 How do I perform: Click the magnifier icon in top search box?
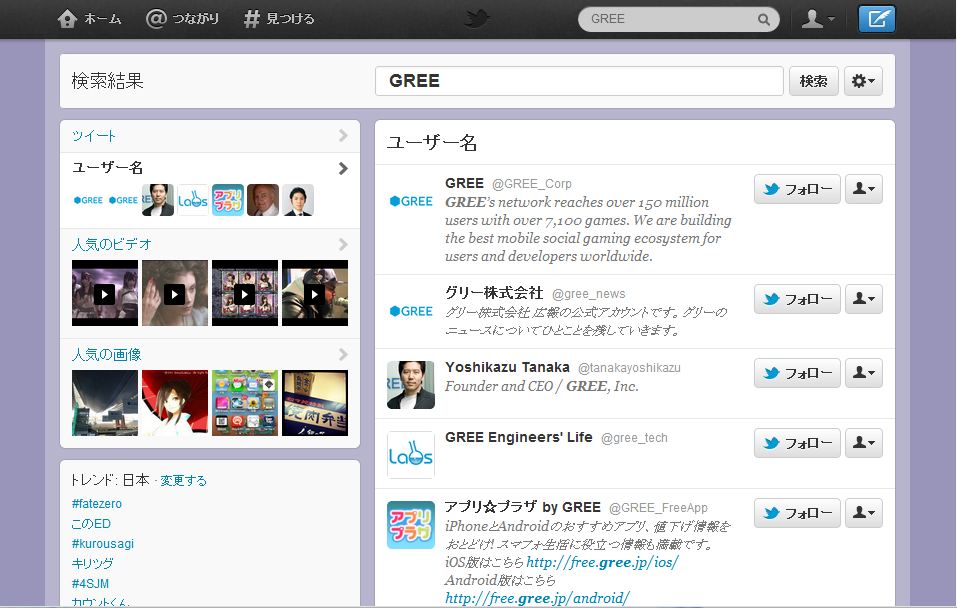(764, 20)
